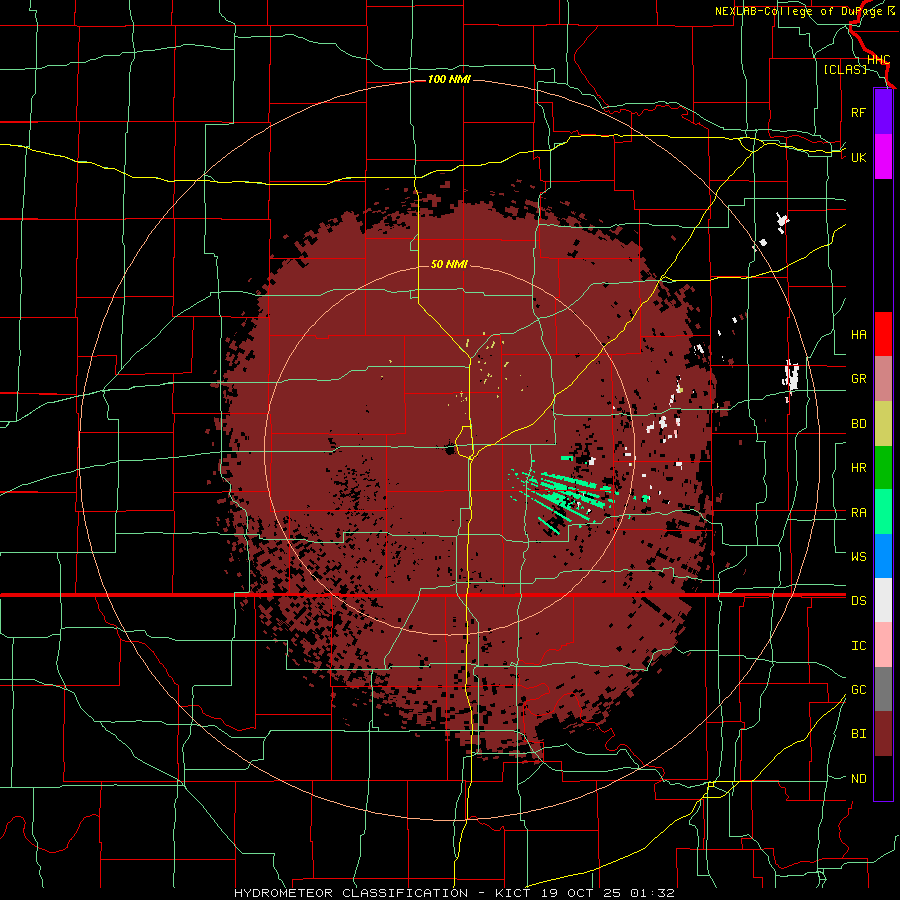Screen dimensions: 900x900
Task: Click the "RF" legend label
Action: click(x=858, y=112)
